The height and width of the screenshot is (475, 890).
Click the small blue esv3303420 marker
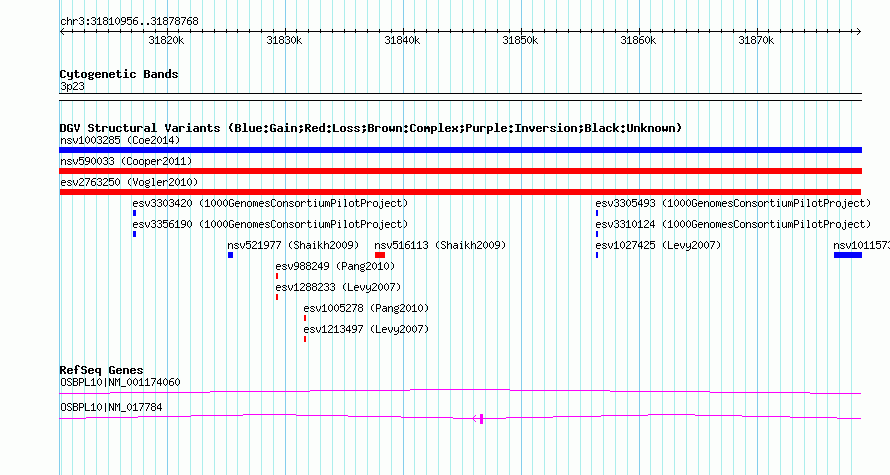(135, 213)
